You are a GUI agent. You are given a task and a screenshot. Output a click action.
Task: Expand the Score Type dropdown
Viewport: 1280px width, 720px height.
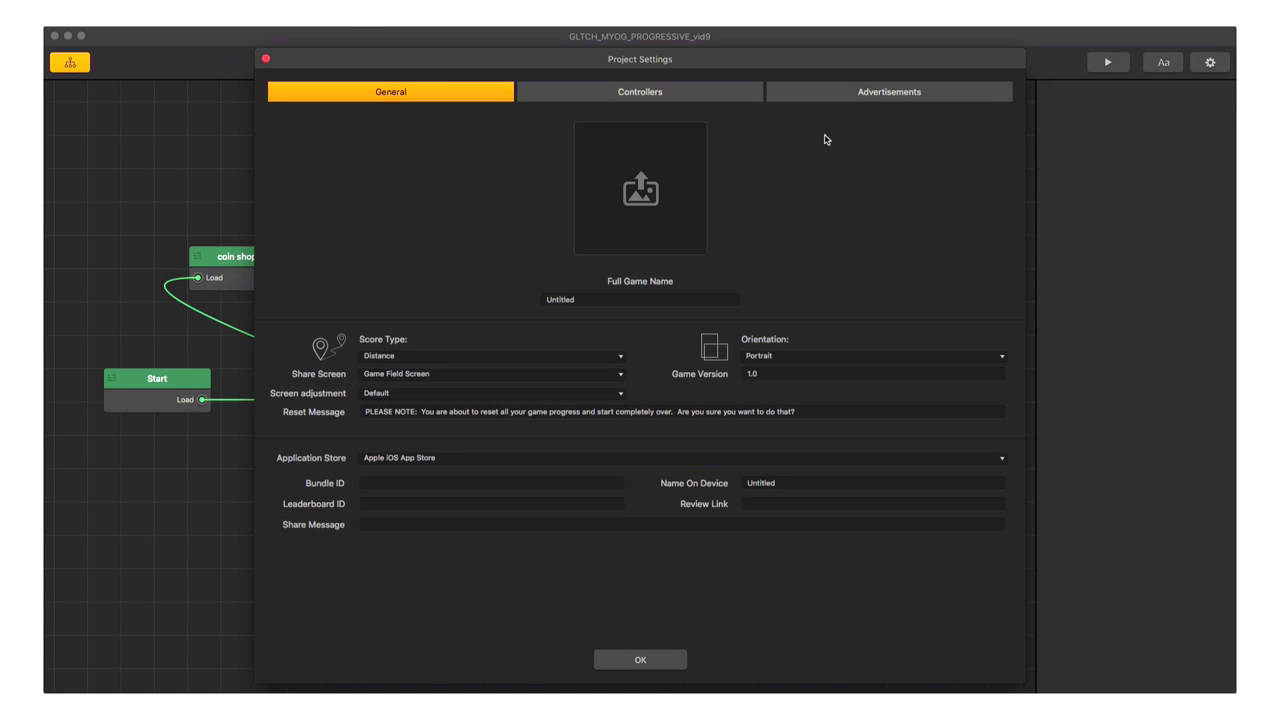[x=492, y=356]
